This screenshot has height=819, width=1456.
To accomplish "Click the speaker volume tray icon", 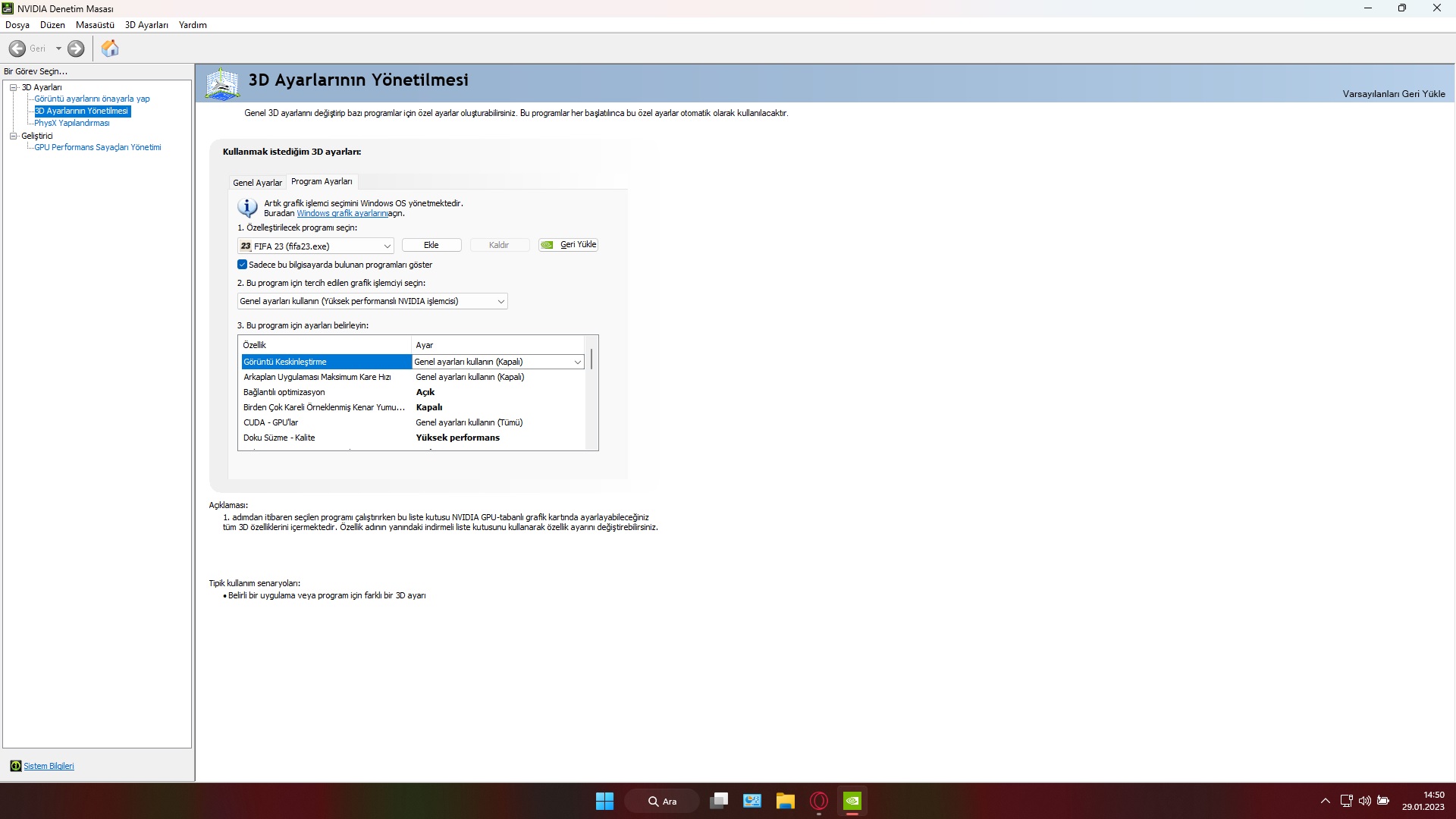I will tap(1364, 801).
